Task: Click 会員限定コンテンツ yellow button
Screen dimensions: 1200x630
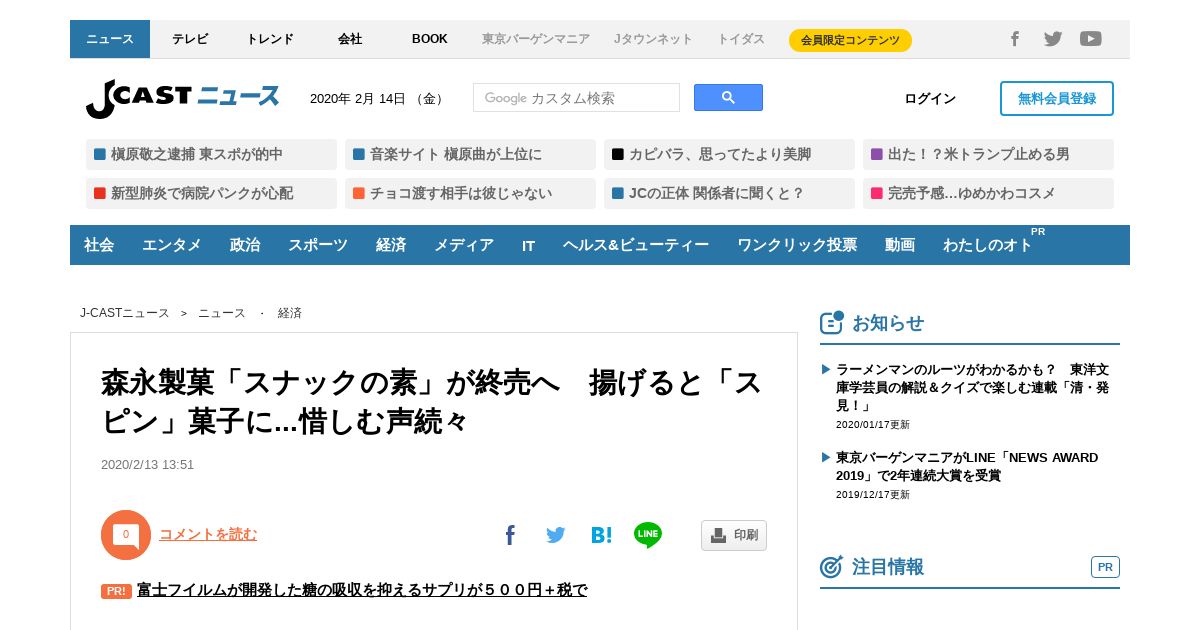Action: point(850,40)
